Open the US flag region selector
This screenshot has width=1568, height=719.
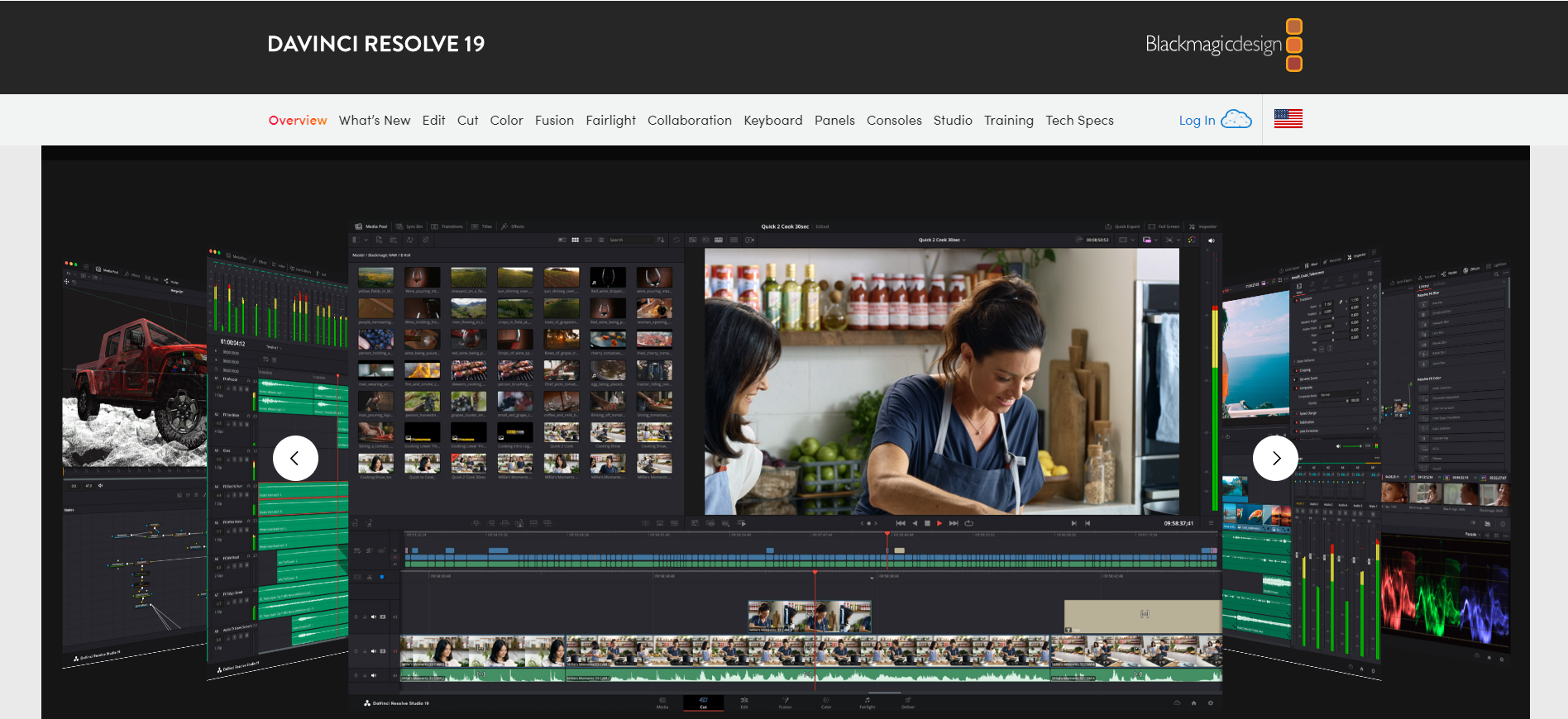(x=1288, y=120)
